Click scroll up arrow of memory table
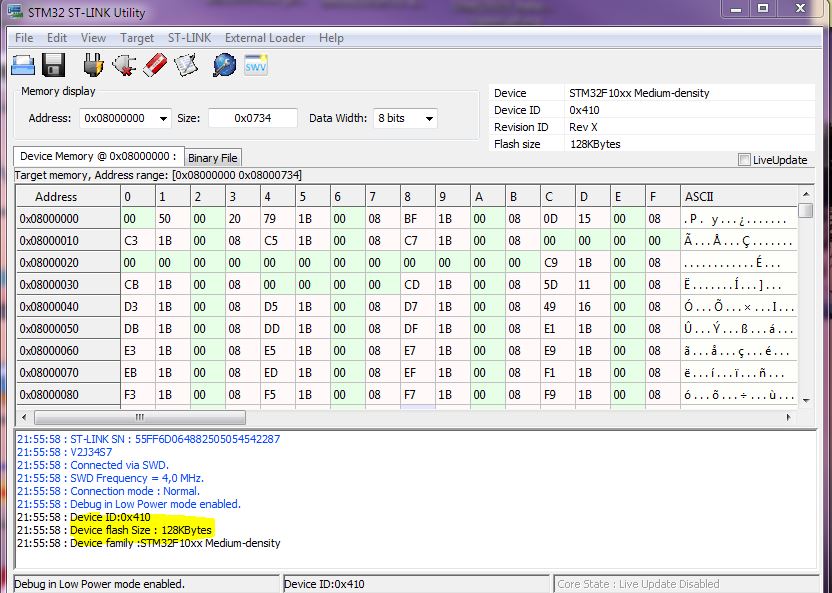The height and width of the screenshot is (593, 832). coord(806,194)
